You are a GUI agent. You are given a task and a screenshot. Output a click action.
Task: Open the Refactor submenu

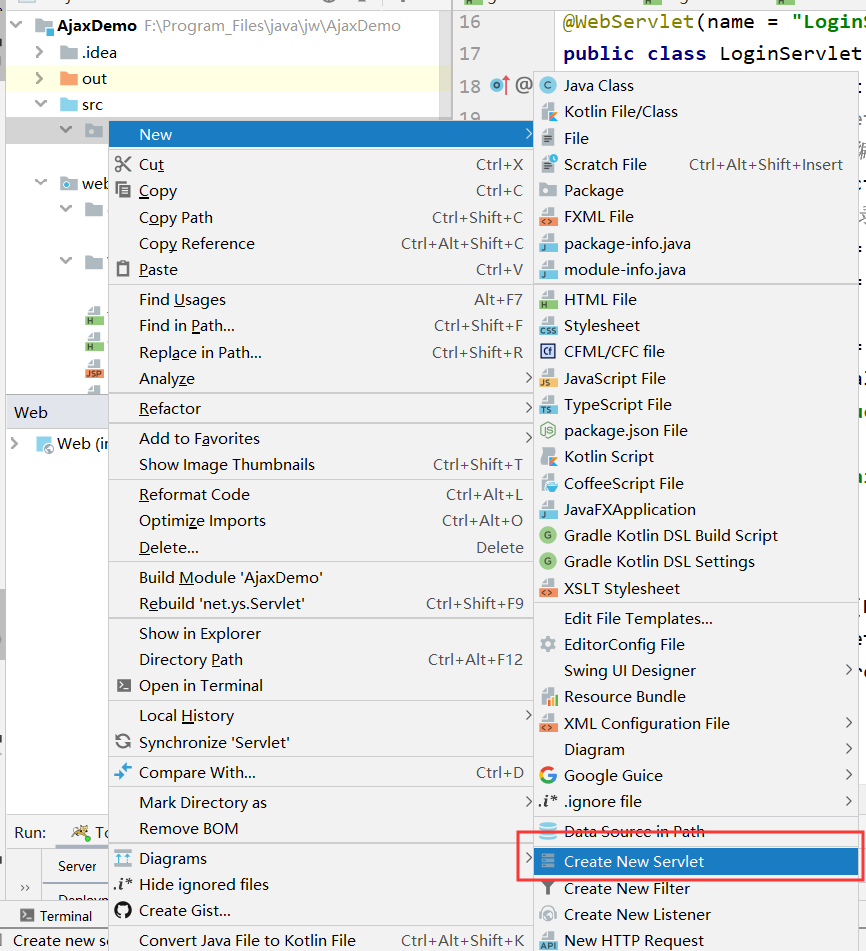pos(321,409)
